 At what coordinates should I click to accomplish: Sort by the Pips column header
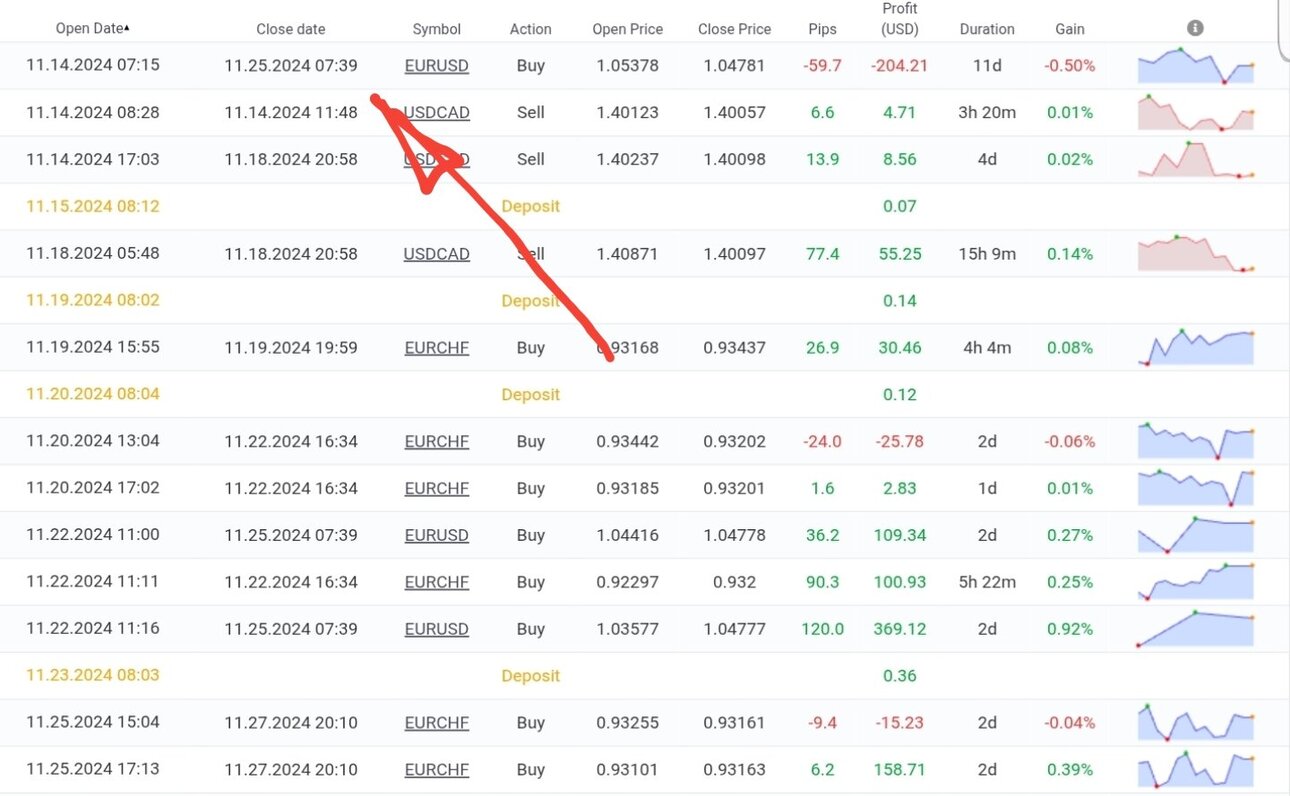tap(822, 29)
